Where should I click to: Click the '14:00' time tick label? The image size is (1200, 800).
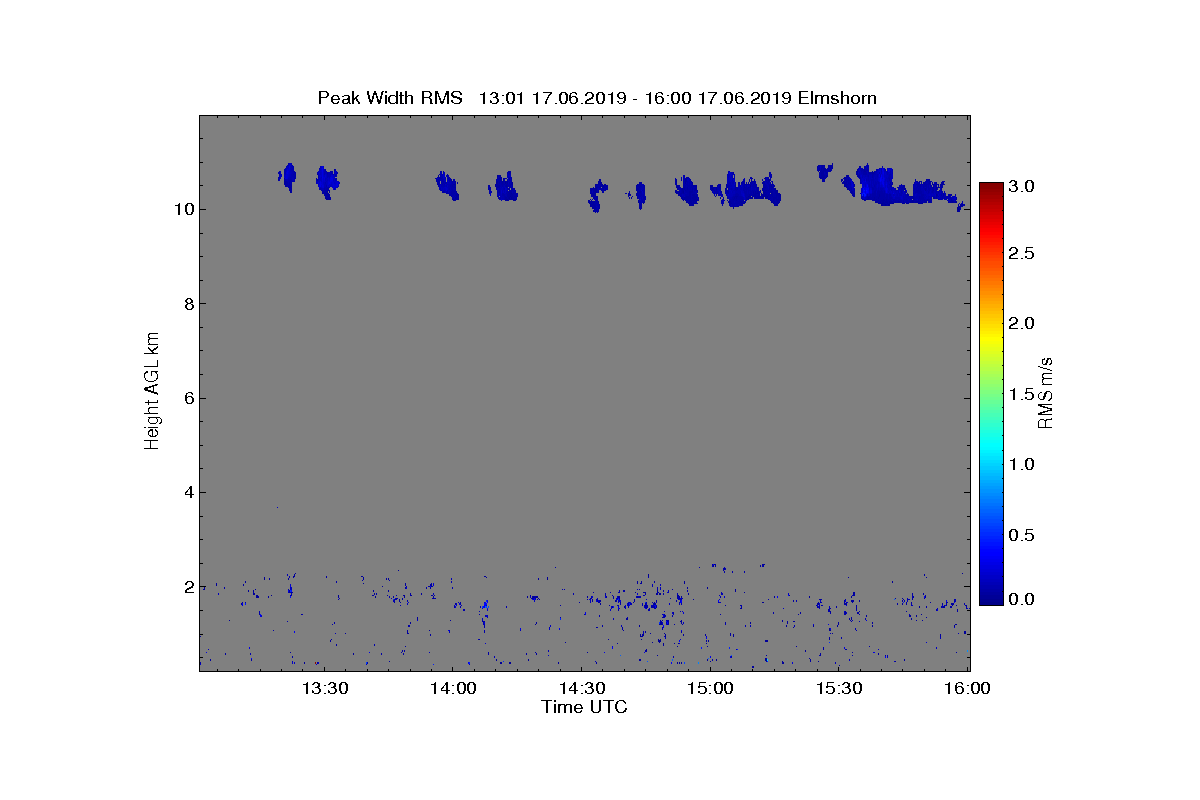click(x=453, y=689)
